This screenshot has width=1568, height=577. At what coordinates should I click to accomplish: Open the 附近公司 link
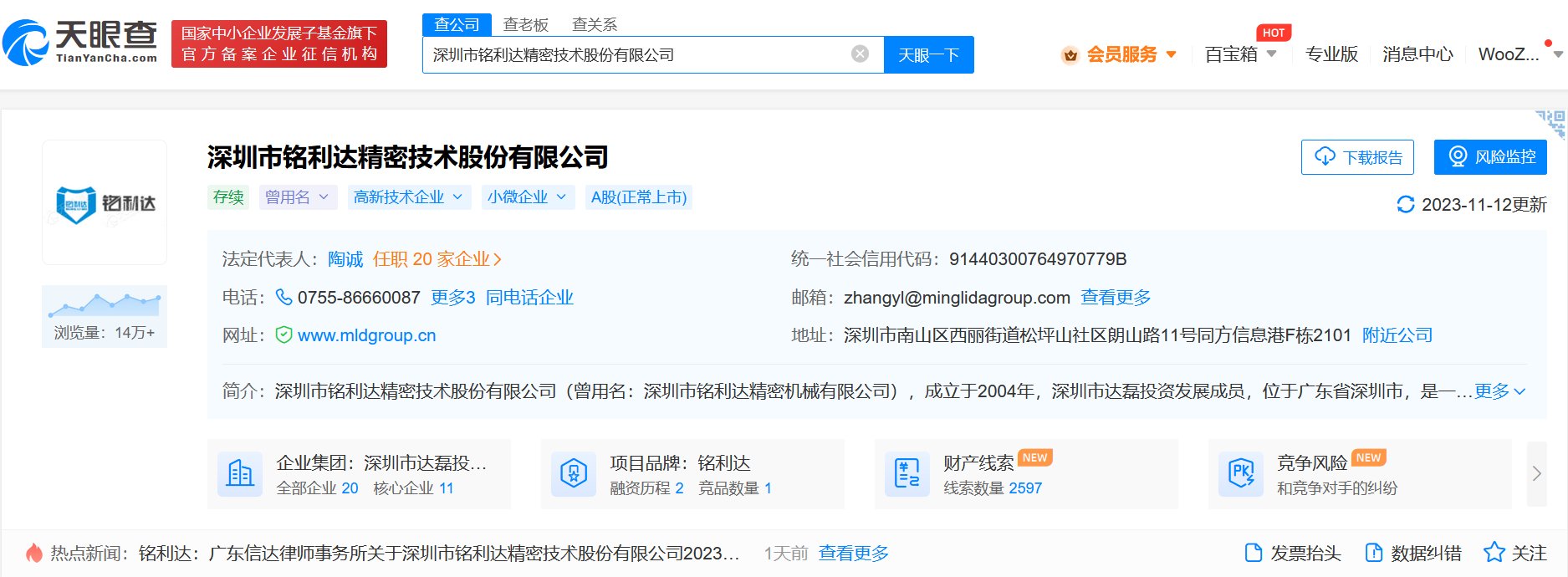tap(1397, 335)
